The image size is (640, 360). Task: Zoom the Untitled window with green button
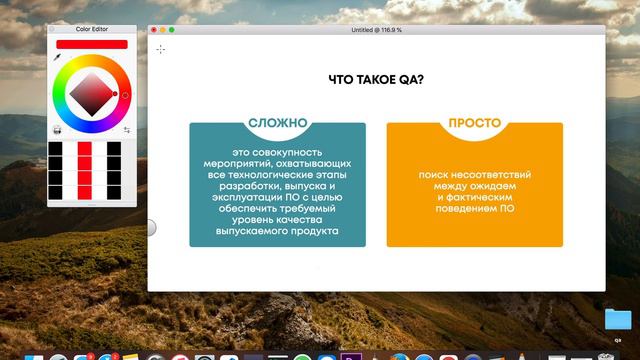(x=172, y=30)
